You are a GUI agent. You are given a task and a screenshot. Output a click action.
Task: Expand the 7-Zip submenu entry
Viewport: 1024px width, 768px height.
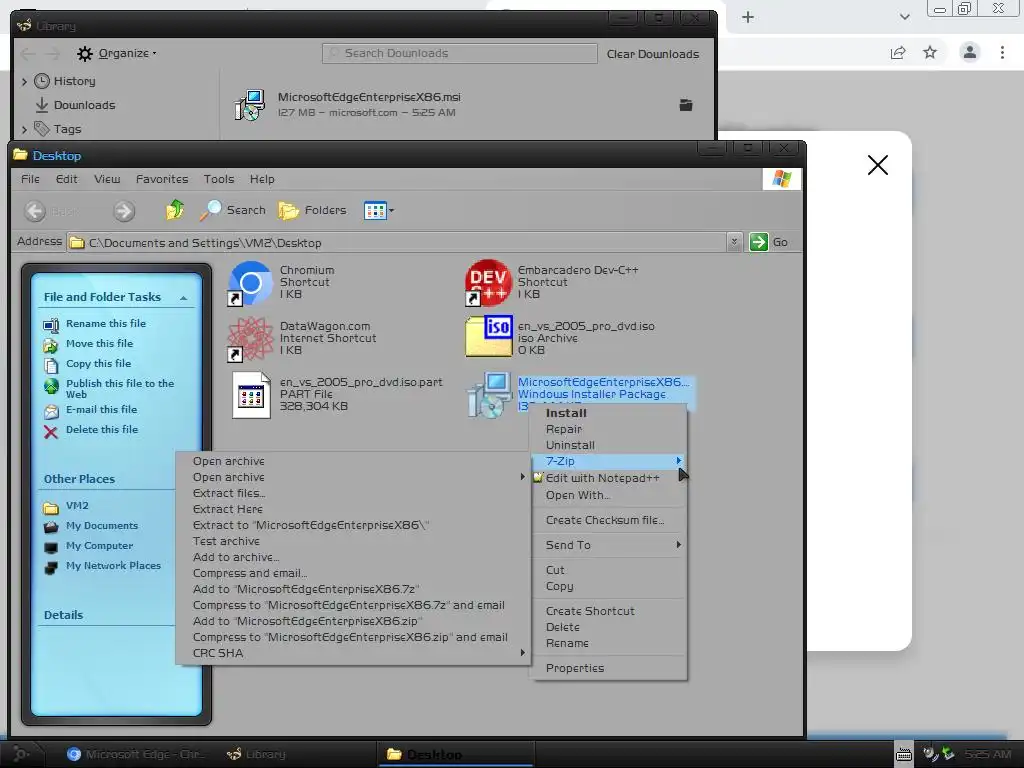(609, 461)
